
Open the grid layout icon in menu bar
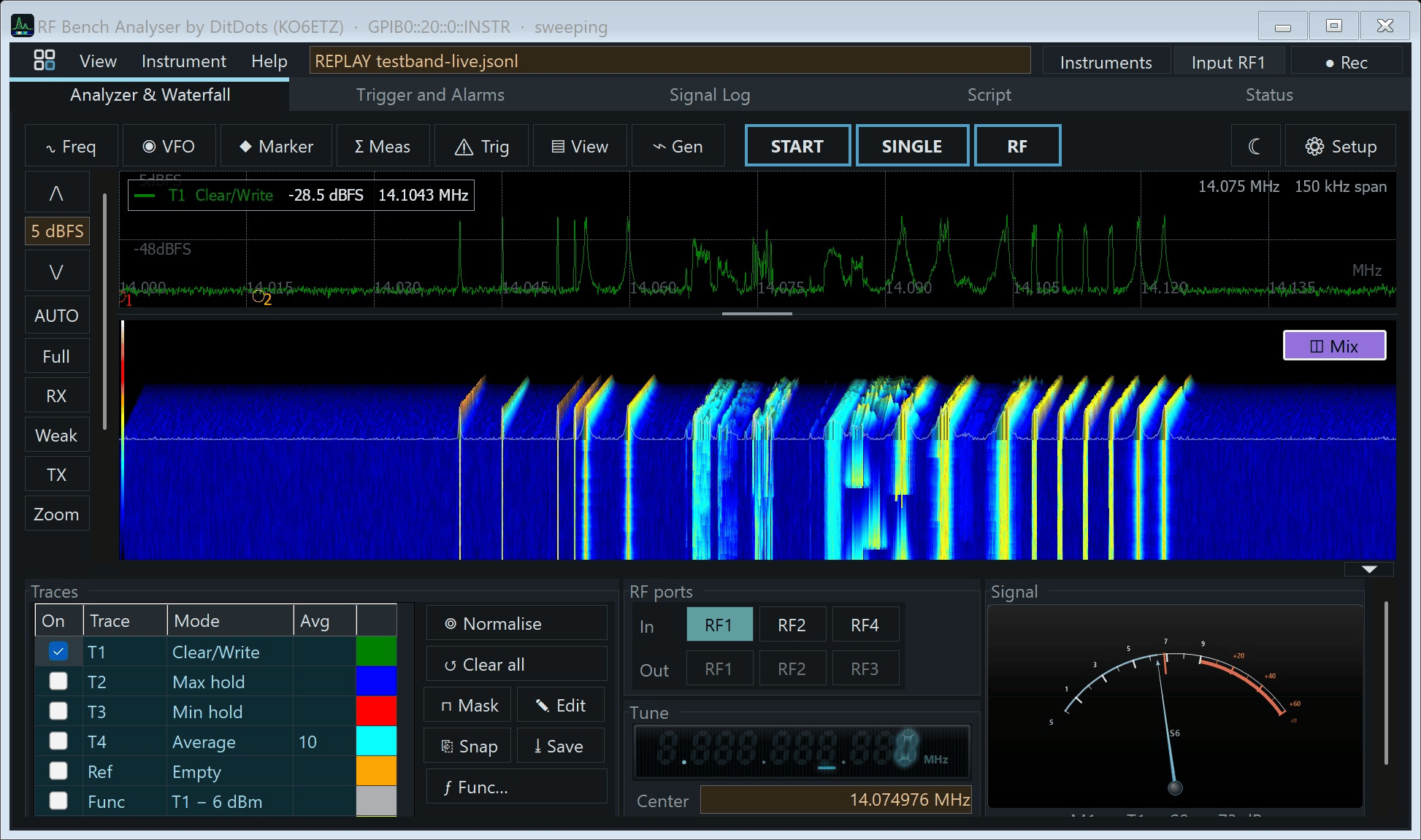pyautogui.click(x=45, y=61)
